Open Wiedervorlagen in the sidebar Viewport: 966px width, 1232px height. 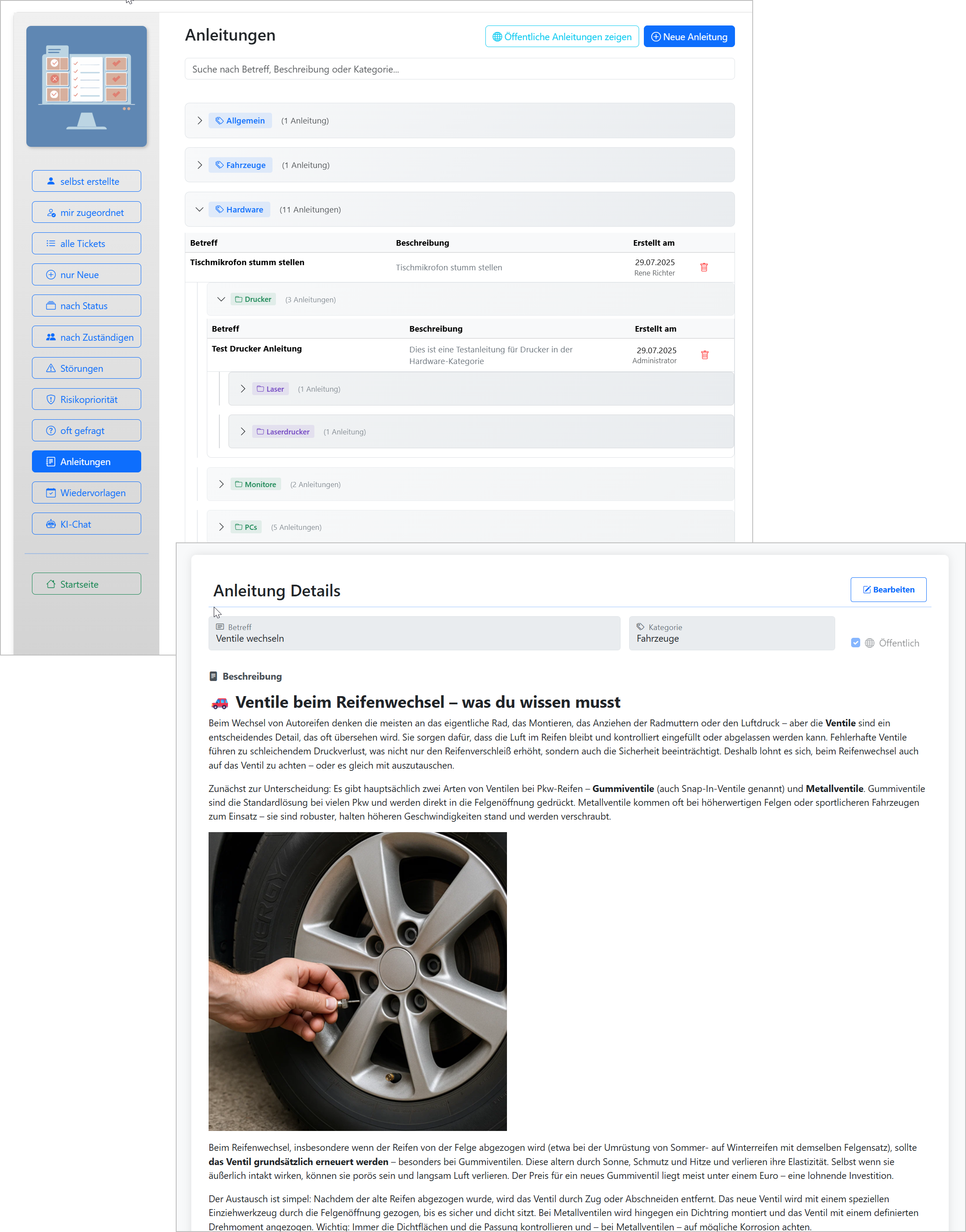(86, 493)
